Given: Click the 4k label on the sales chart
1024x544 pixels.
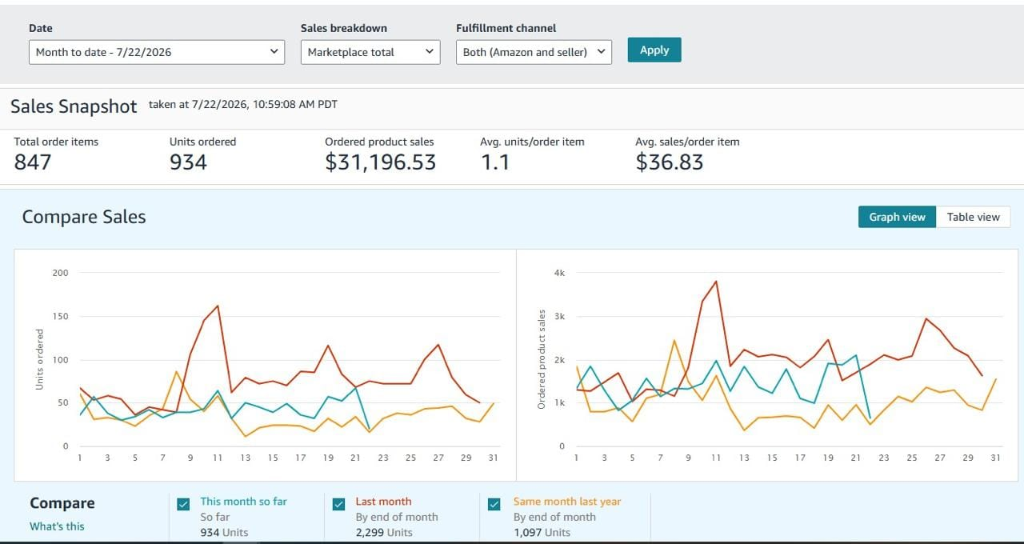Looking at the screenshot, I should 560,273.
